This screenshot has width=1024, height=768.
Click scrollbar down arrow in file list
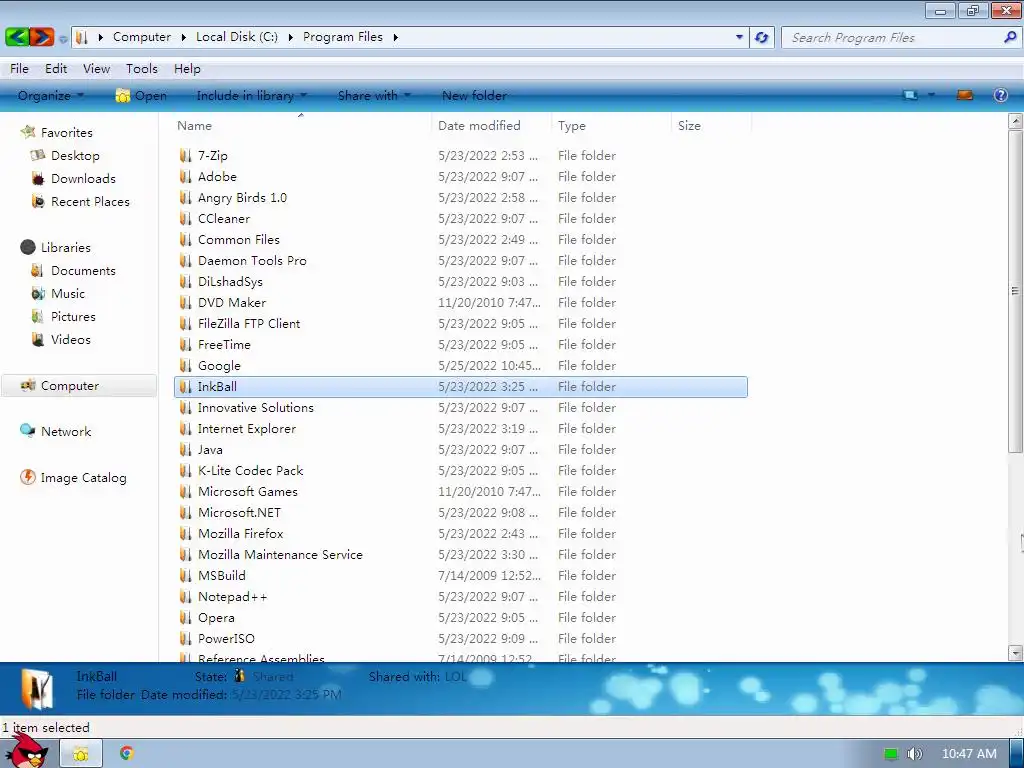1015,652
